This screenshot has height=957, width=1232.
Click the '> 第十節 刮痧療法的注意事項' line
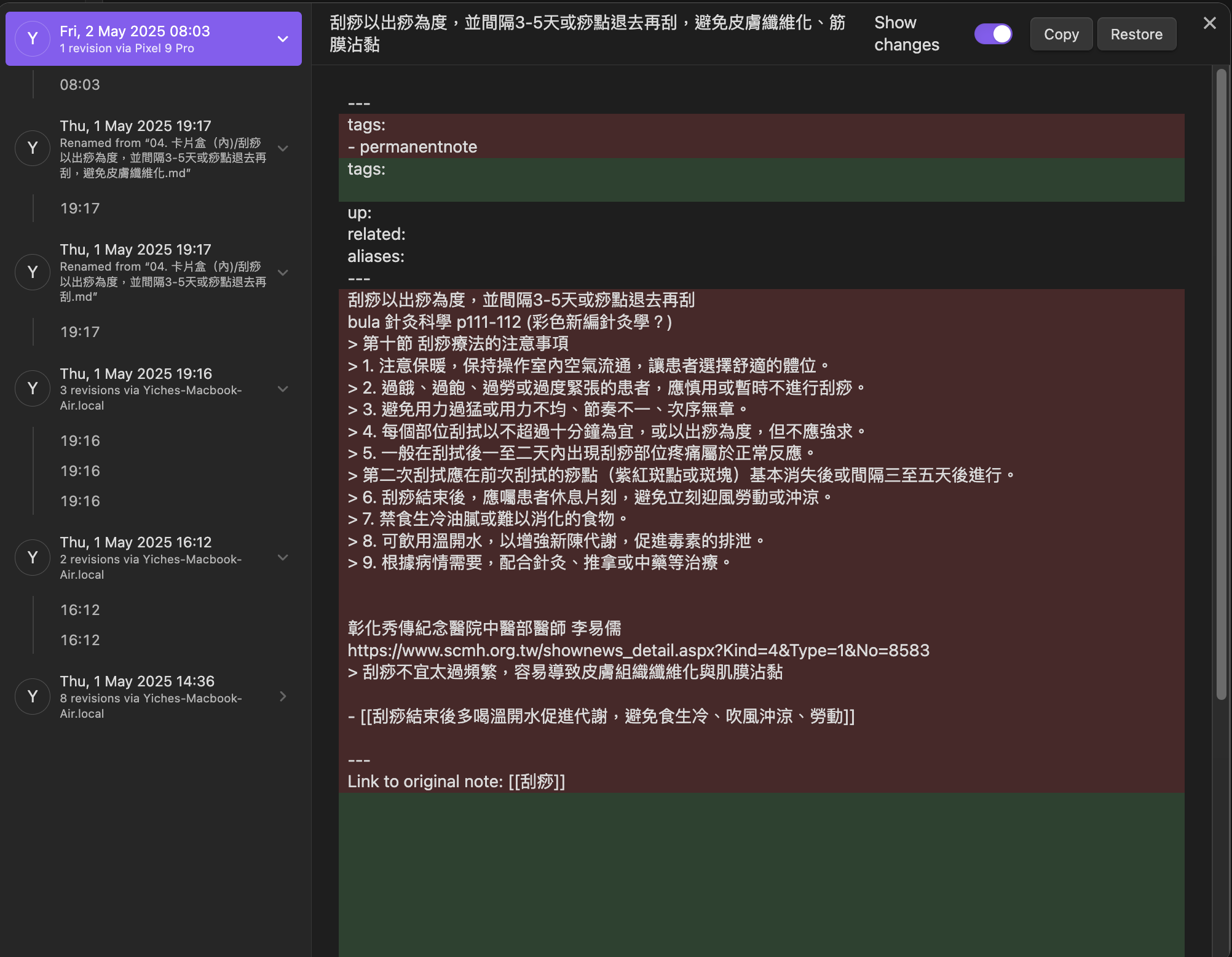tap(458, 344)
